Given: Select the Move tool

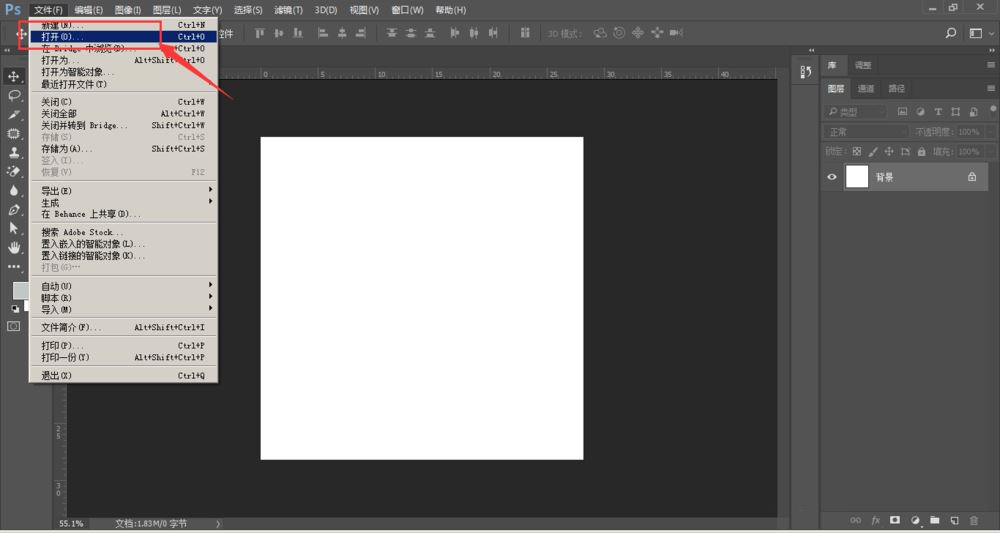Looking at the screenshot, I should click(13, 77).
